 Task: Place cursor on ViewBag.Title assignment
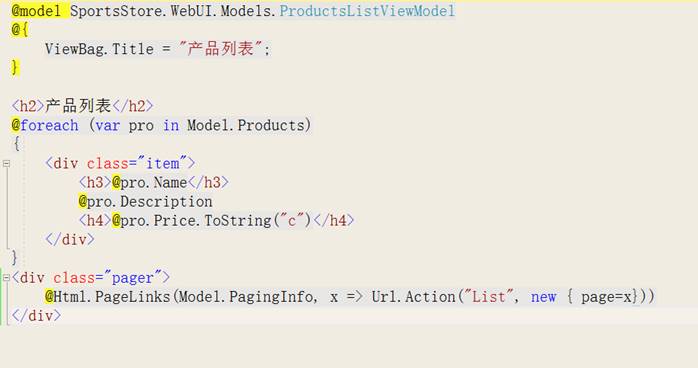(x=157, y=49)
